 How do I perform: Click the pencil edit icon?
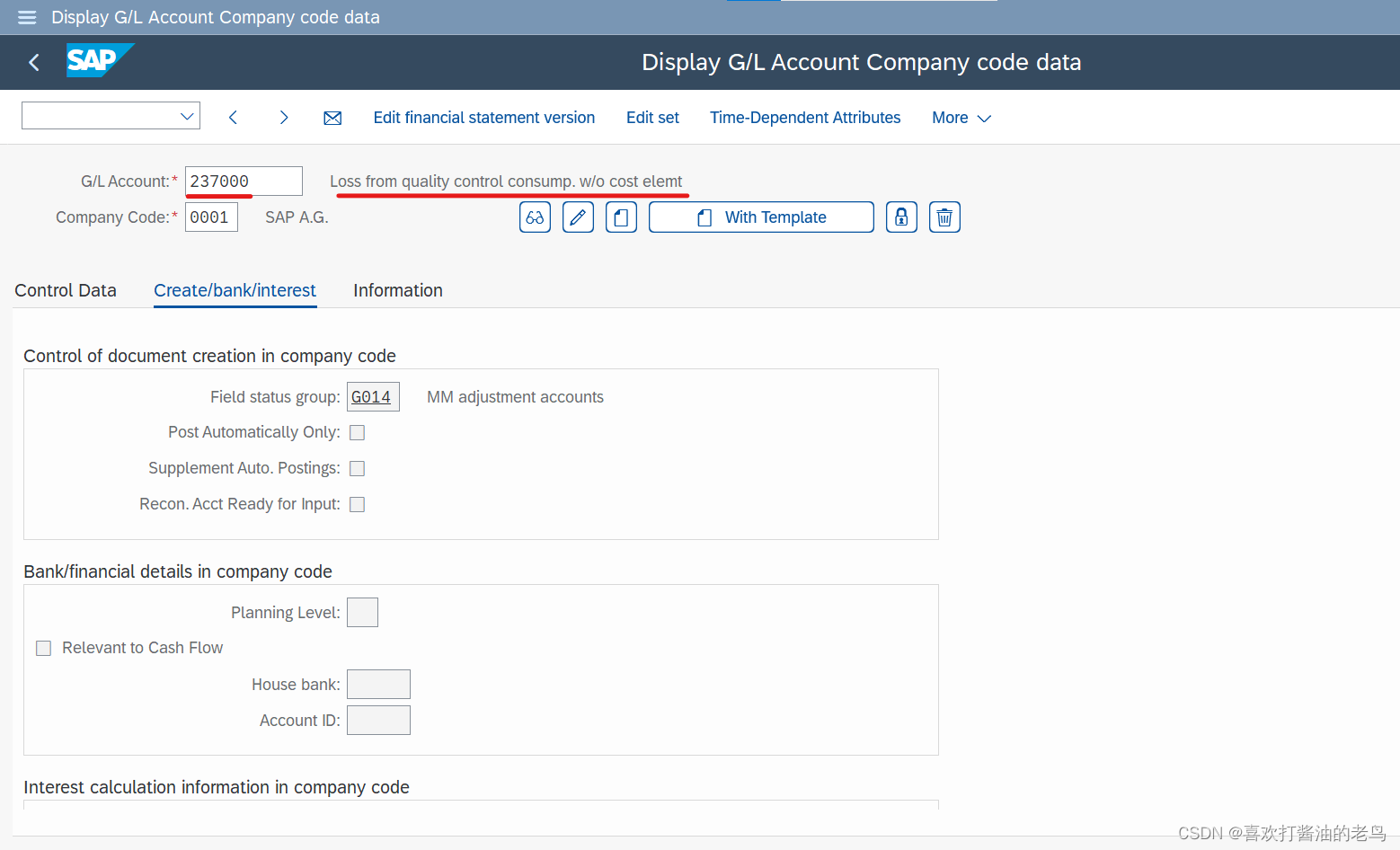tap(578, 217)
